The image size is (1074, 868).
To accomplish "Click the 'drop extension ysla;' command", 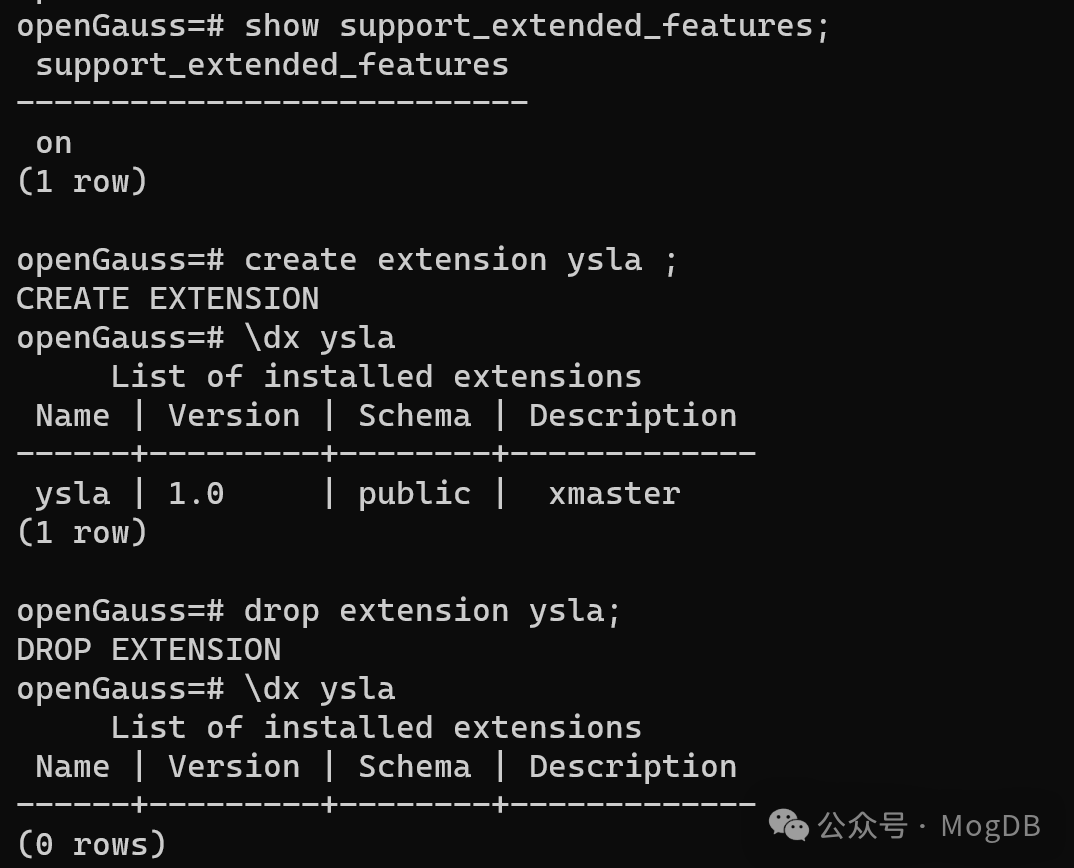I will tap(433, 611).
